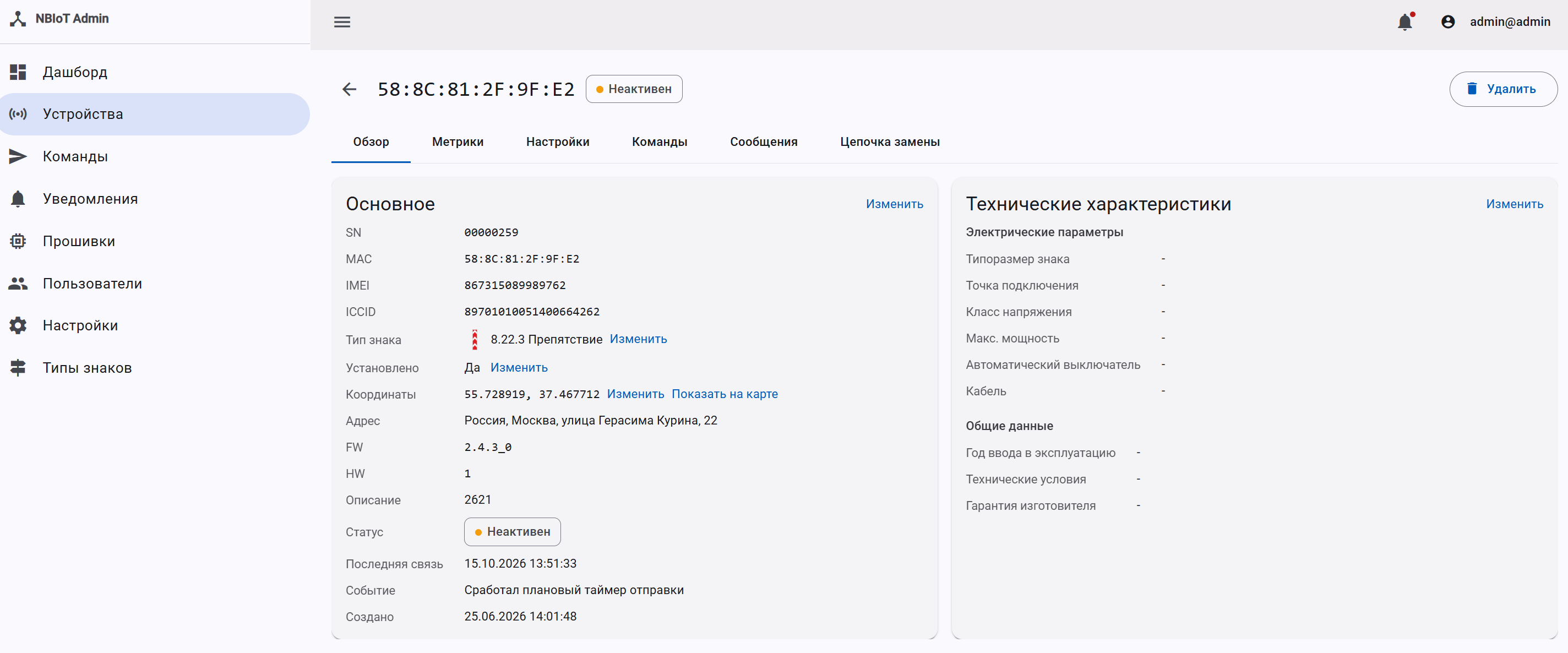Select the Обзор tab
The image size is (1568, 653).
[371, 142]
